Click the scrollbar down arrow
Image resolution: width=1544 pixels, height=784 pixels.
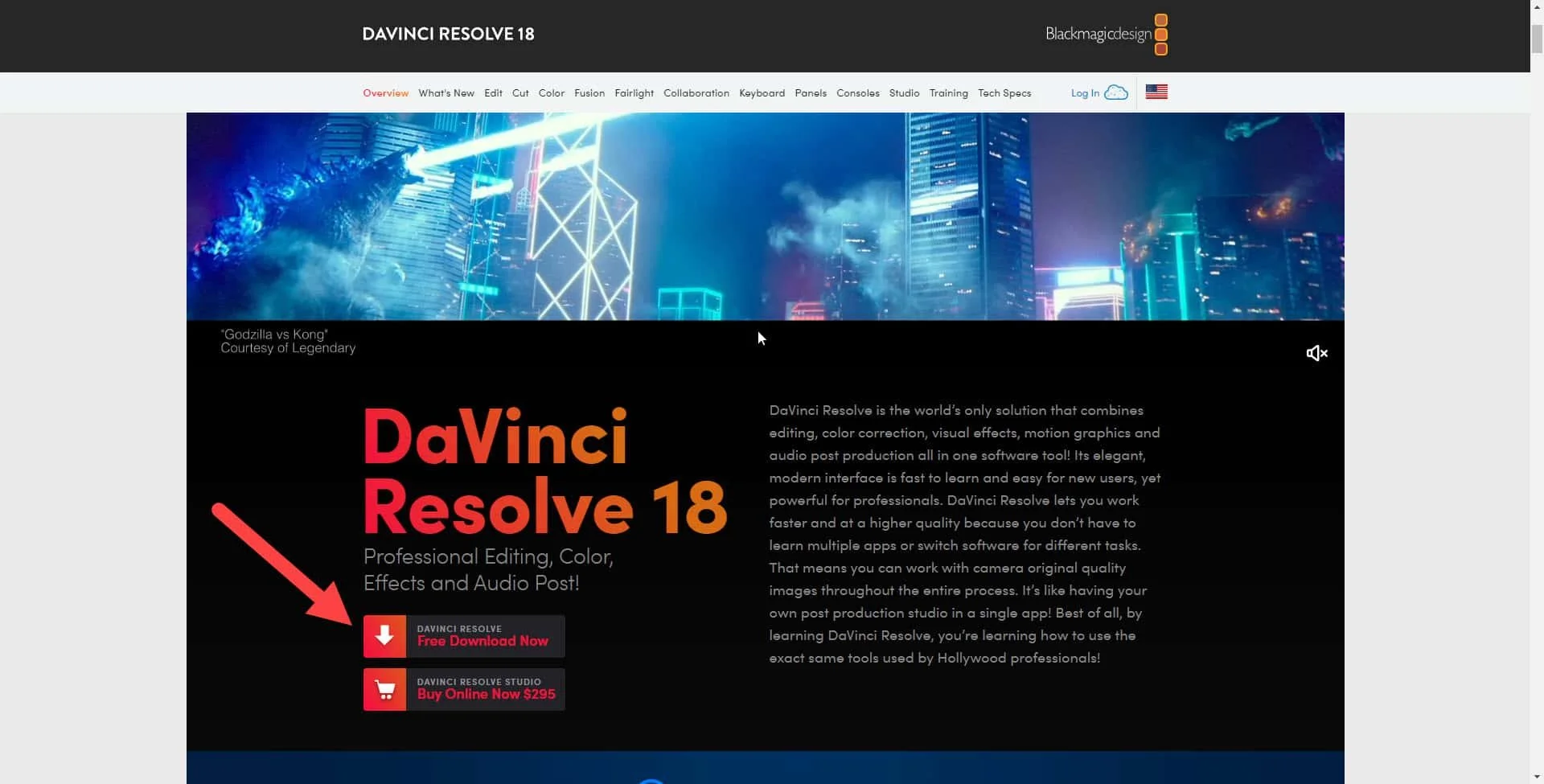1537,777
